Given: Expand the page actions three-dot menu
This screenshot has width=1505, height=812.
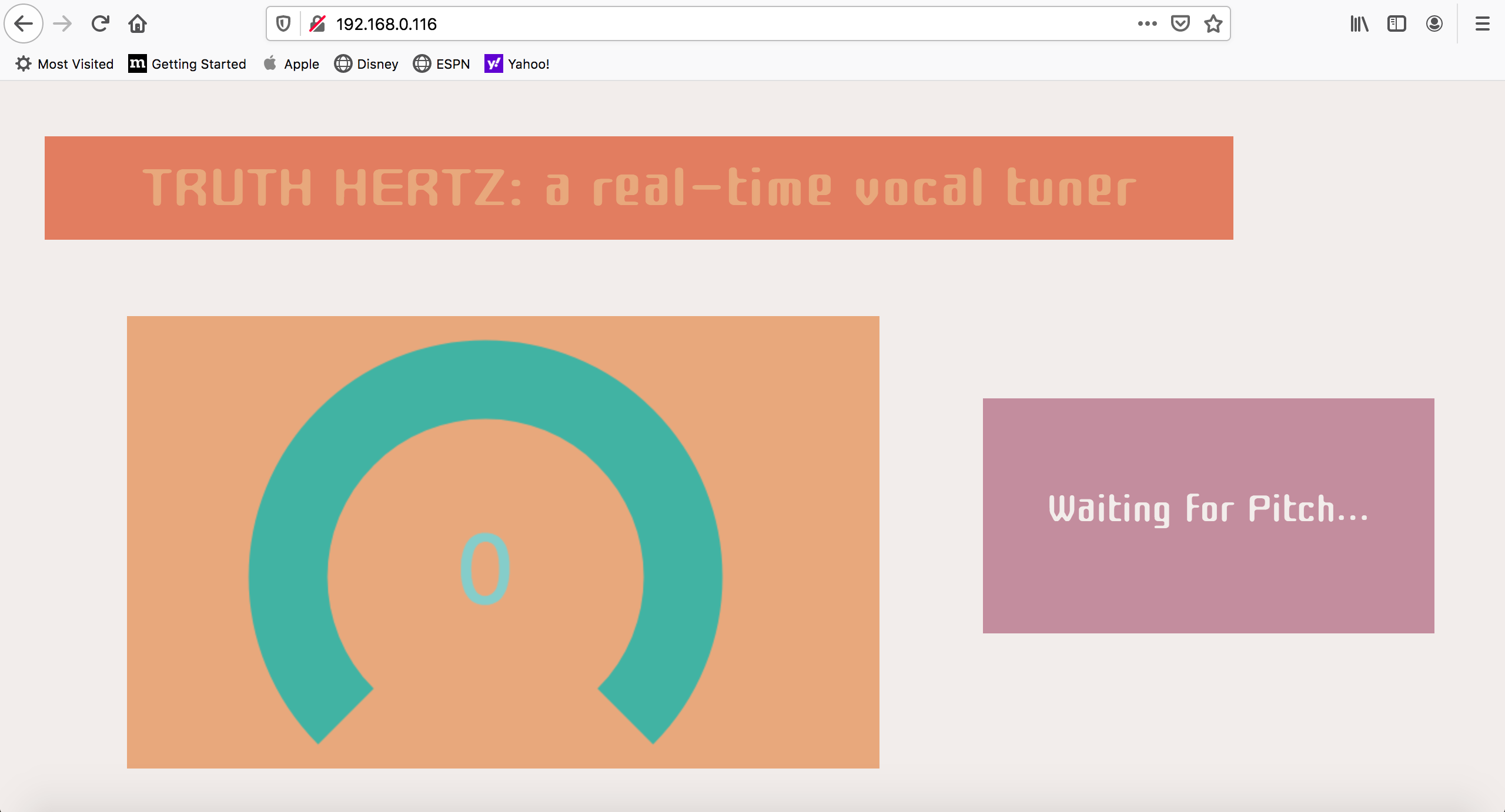Looking at the screenshot, I should [x=1147, y=24].
